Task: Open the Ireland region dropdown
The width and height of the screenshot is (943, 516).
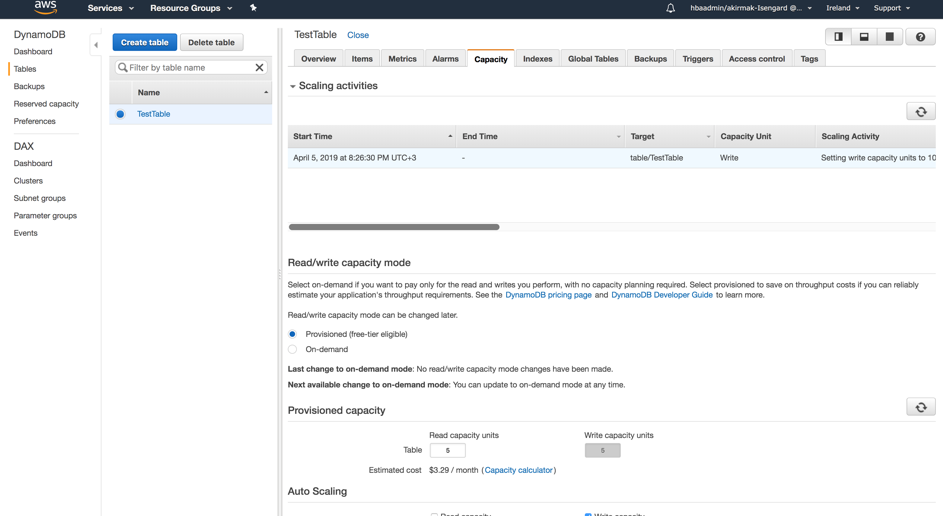Action: [x=843, y=8]
